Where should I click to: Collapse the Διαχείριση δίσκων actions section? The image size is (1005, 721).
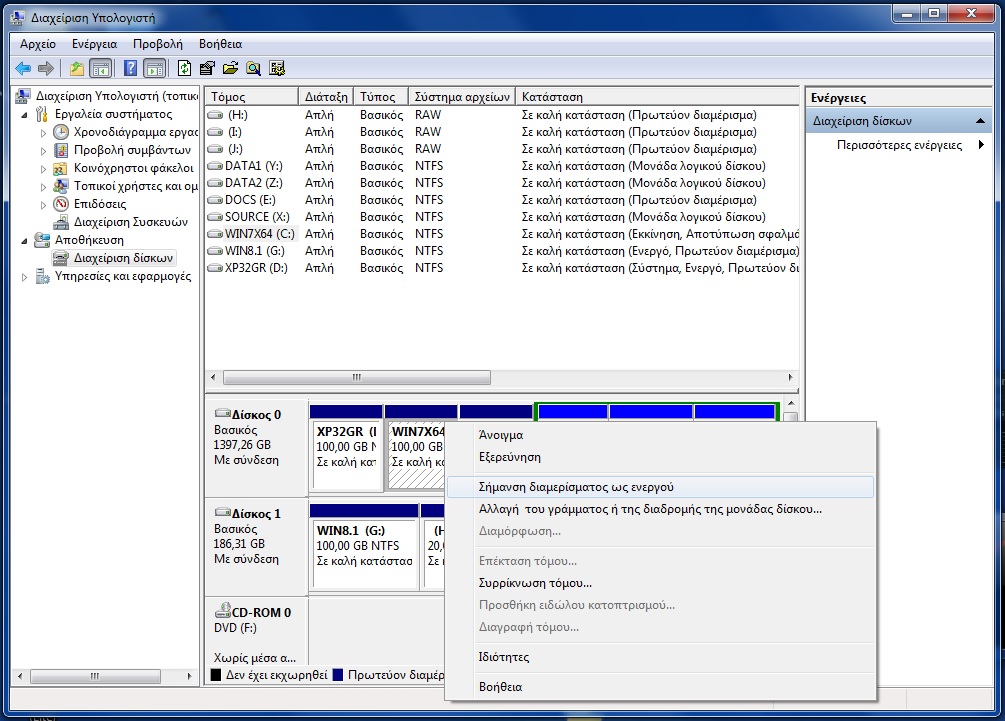click(x=980, y=120)
